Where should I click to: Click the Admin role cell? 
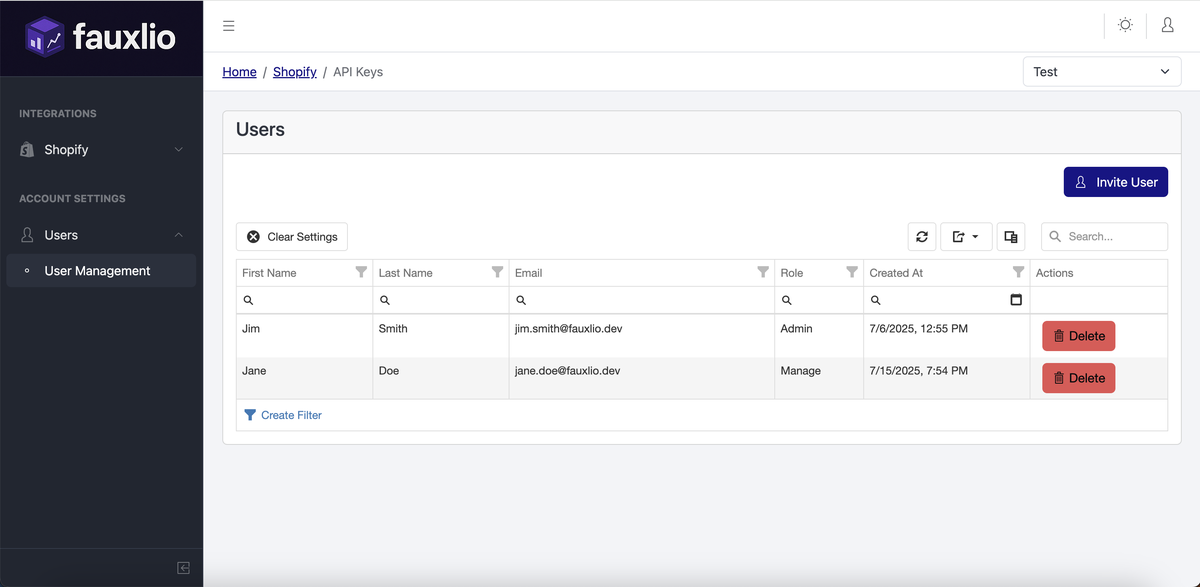[x=819, y=336]
